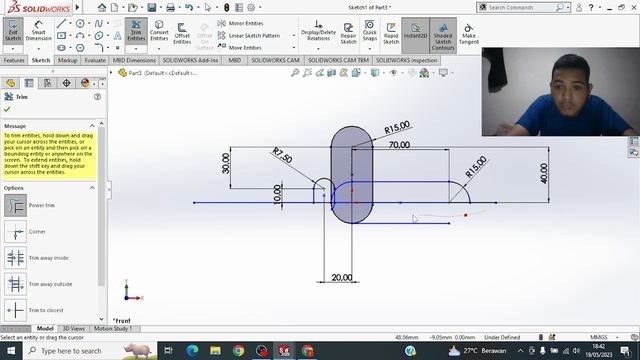
Task: Click the Mirror Entities button
Action: 241,24
